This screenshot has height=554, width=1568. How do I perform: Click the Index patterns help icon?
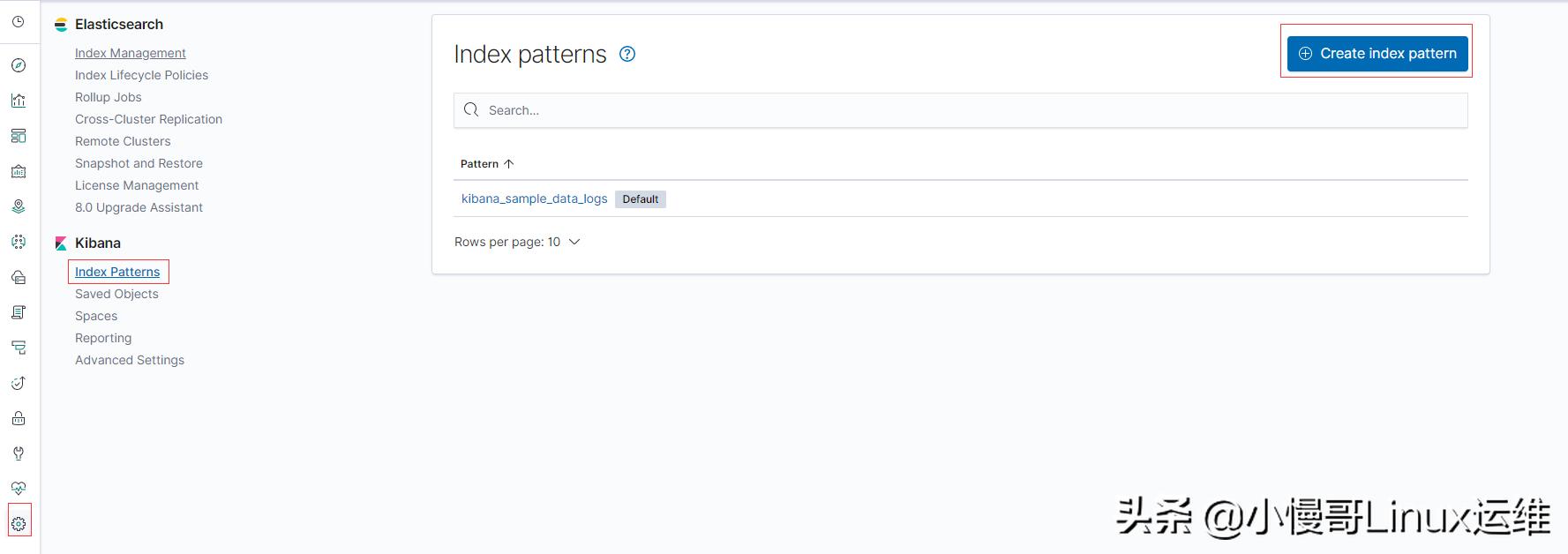627,54
